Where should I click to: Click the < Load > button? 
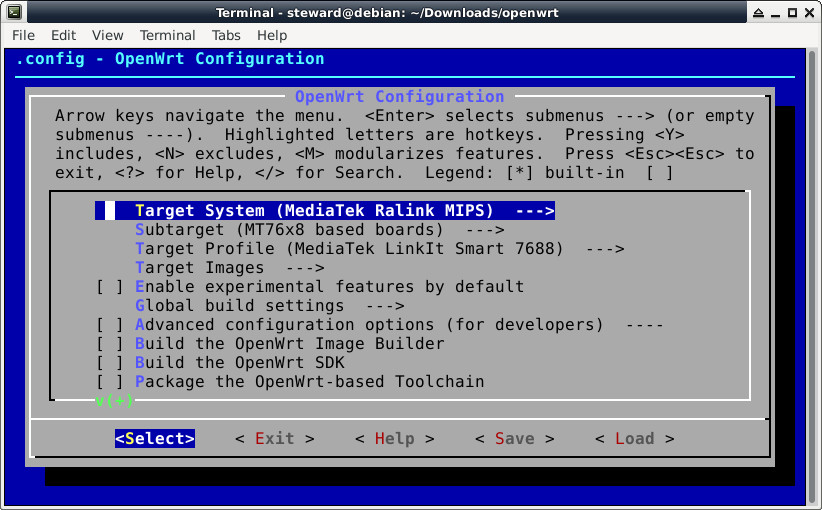tap(635, 439)
